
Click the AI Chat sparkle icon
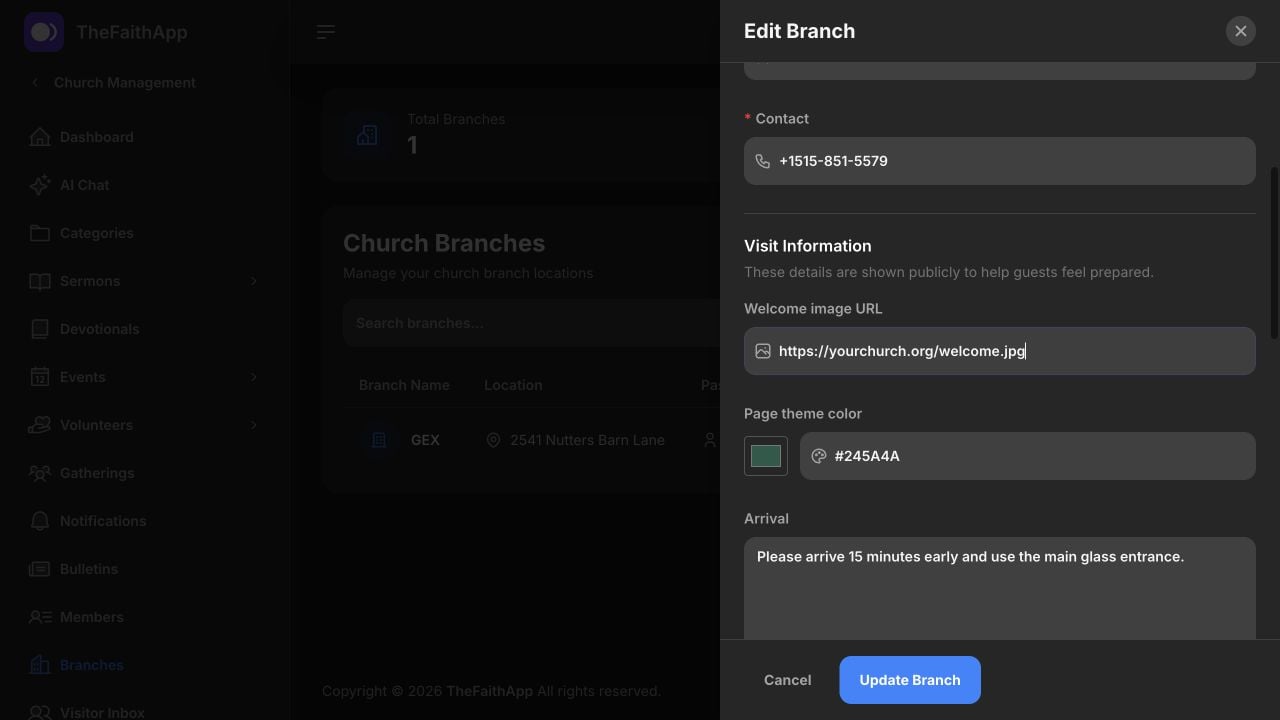[40, 185]
